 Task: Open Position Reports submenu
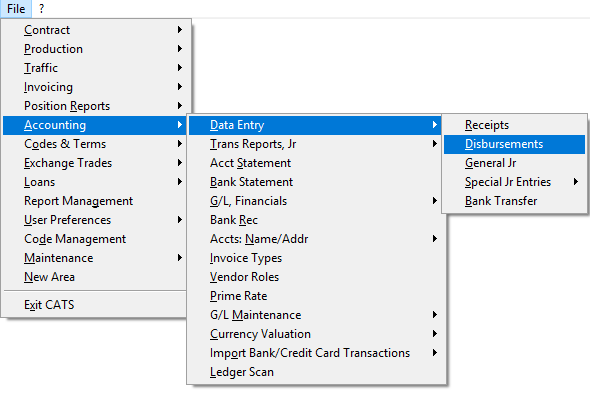tap(94, 106)
